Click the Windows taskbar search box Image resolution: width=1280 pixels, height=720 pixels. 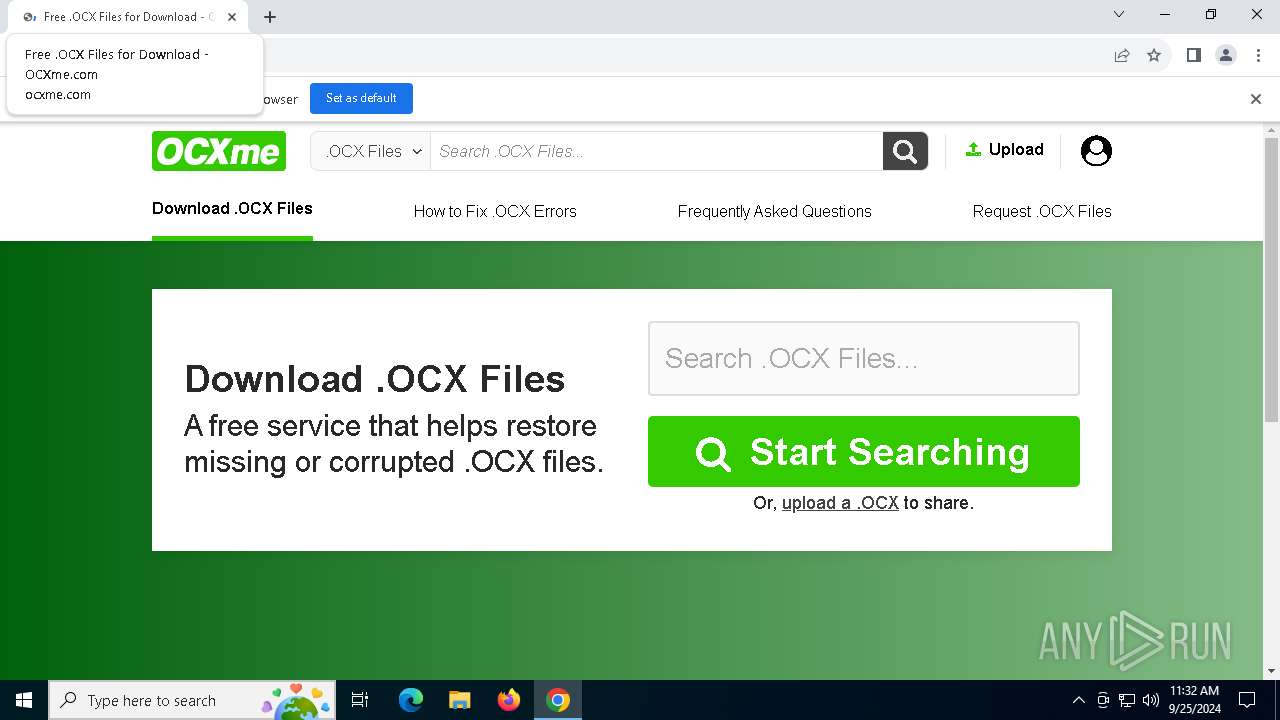coord(192,700)
